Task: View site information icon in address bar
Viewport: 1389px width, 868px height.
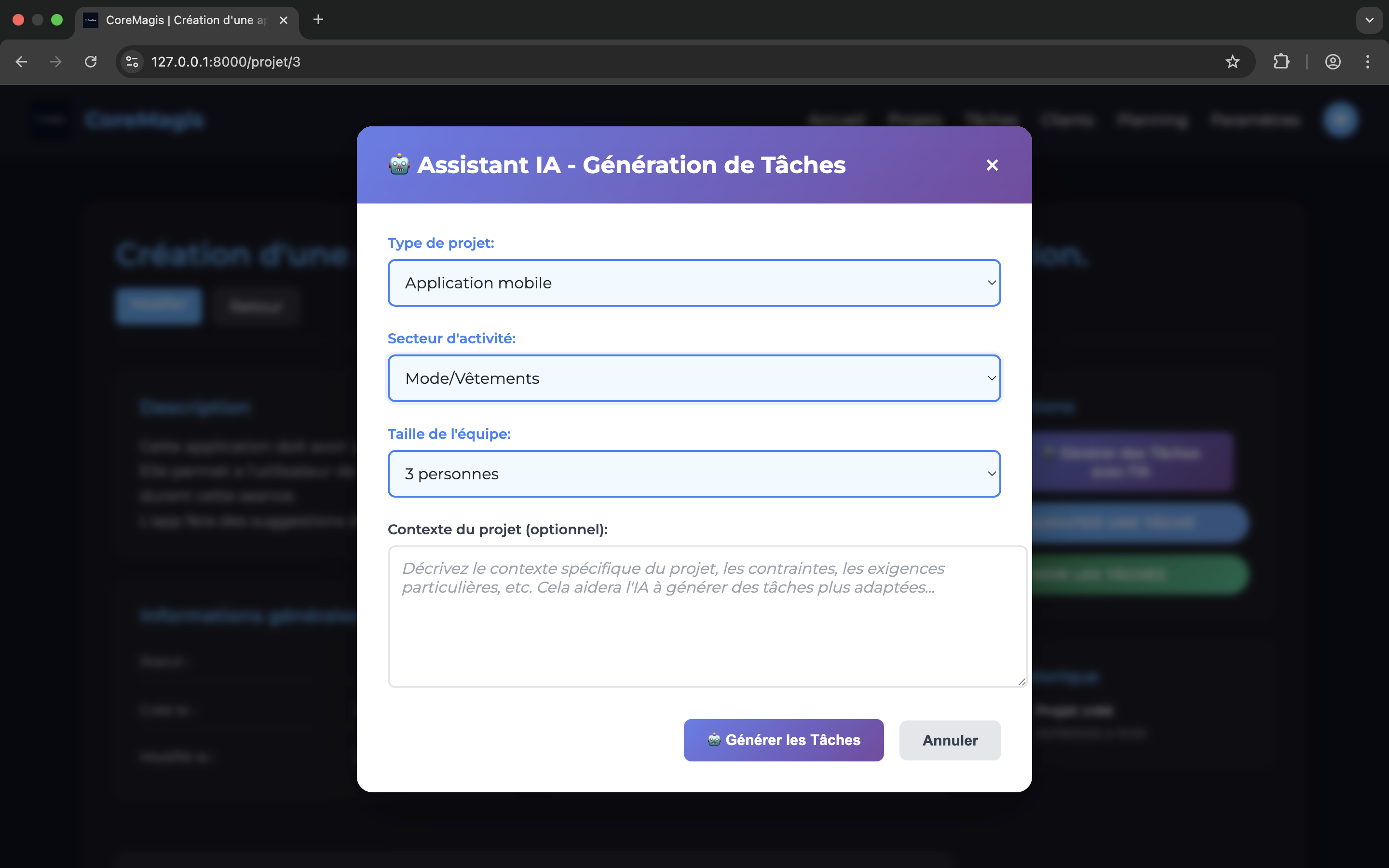Action: [x=133, y=62]
